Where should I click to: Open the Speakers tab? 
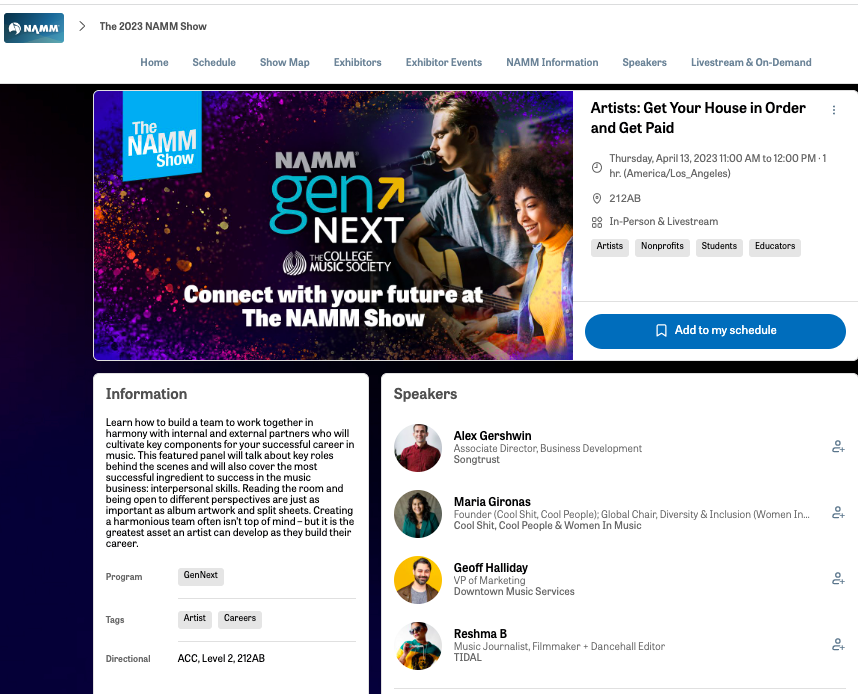coord(645,62)
